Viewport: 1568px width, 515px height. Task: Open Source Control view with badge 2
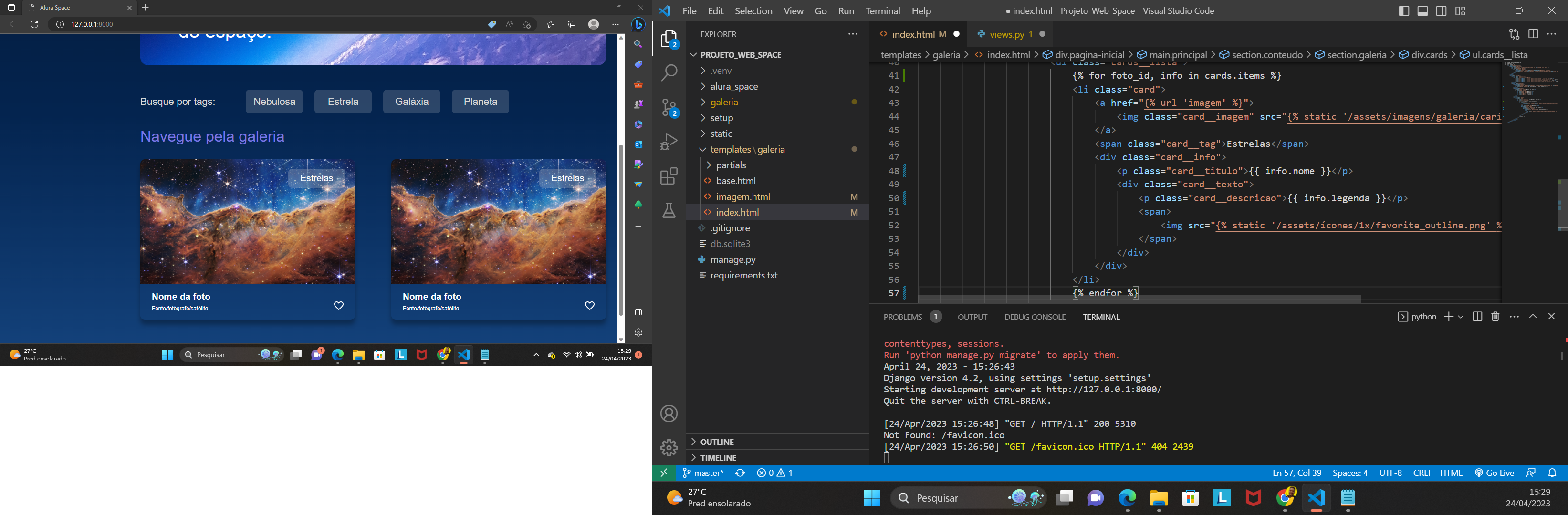click(669, 108)
